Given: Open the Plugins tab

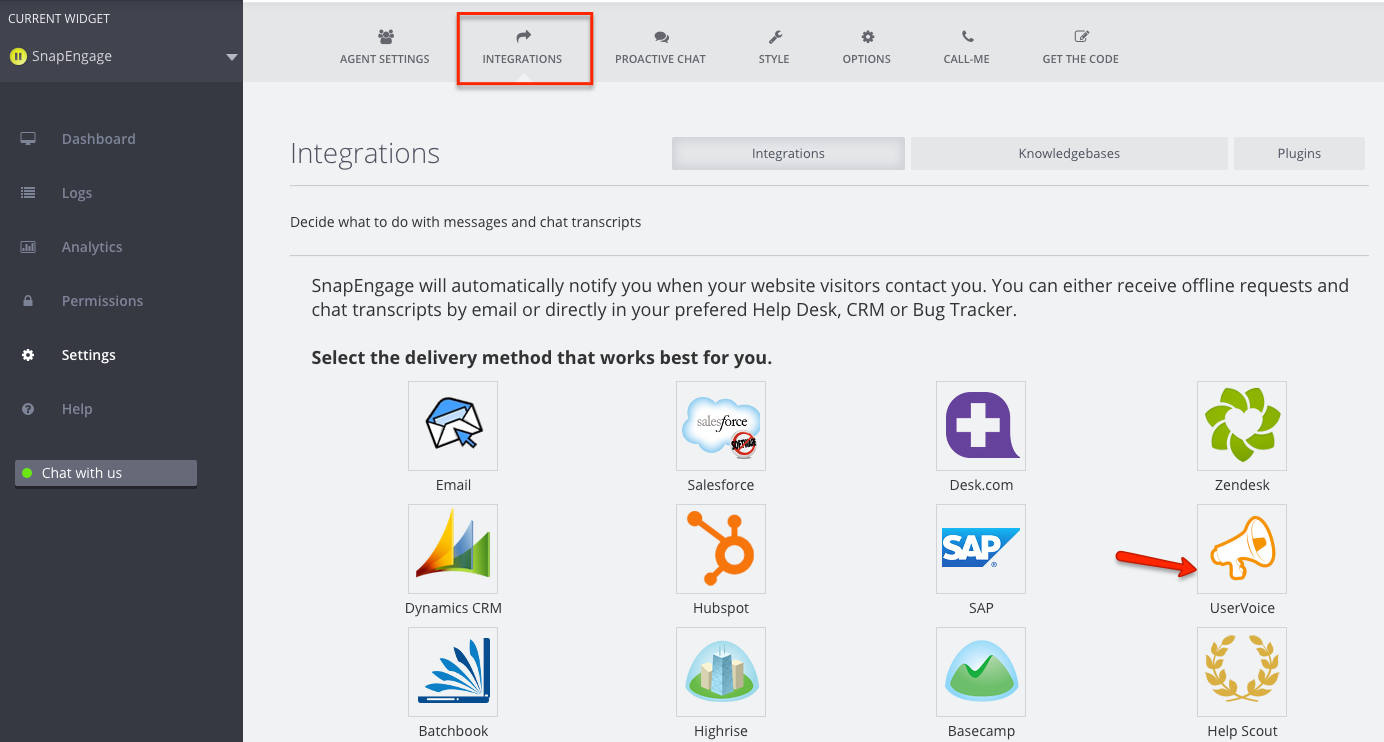Looking at the screenshot, I should [1299, 153].
